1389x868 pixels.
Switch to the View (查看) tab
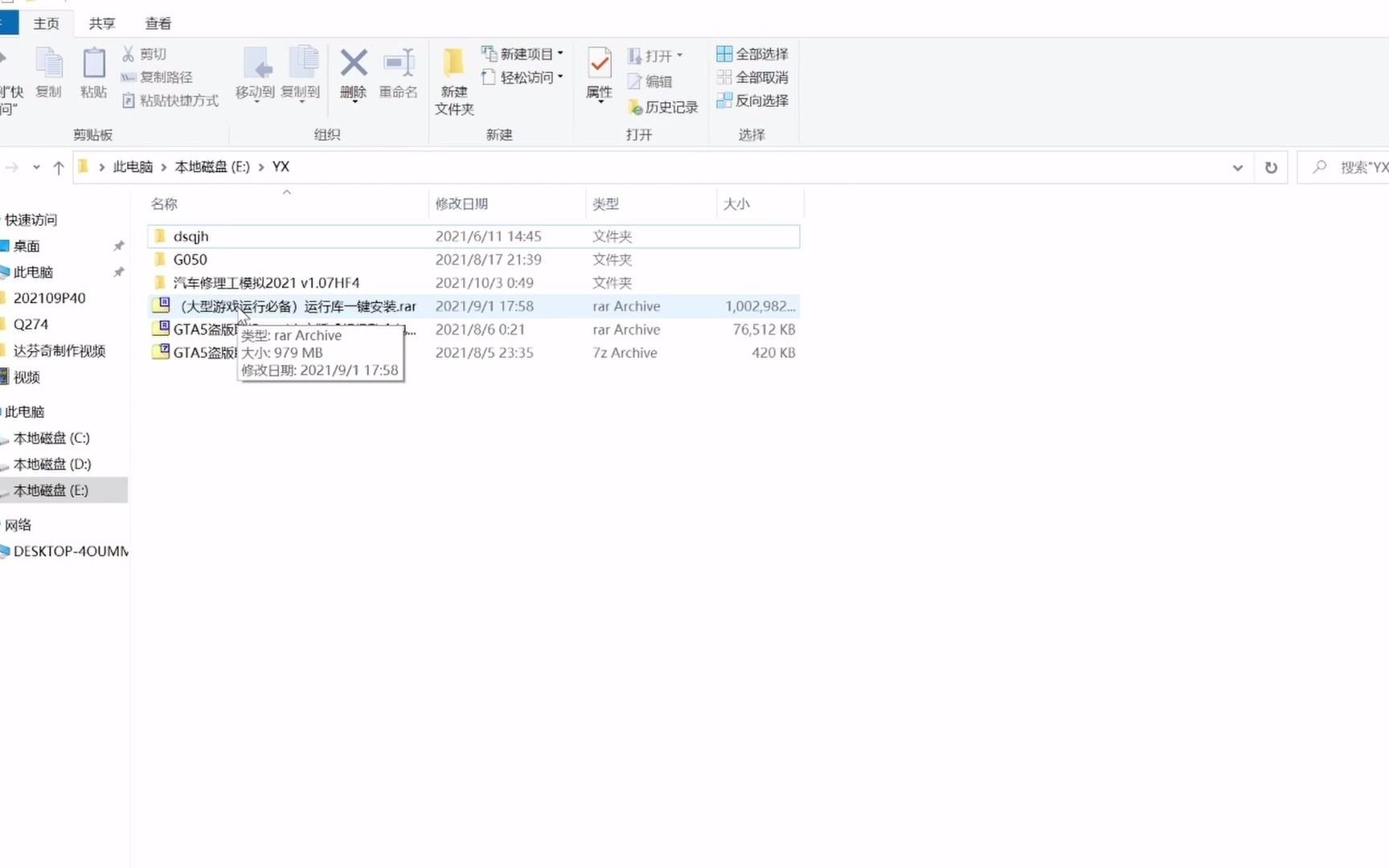158,23
